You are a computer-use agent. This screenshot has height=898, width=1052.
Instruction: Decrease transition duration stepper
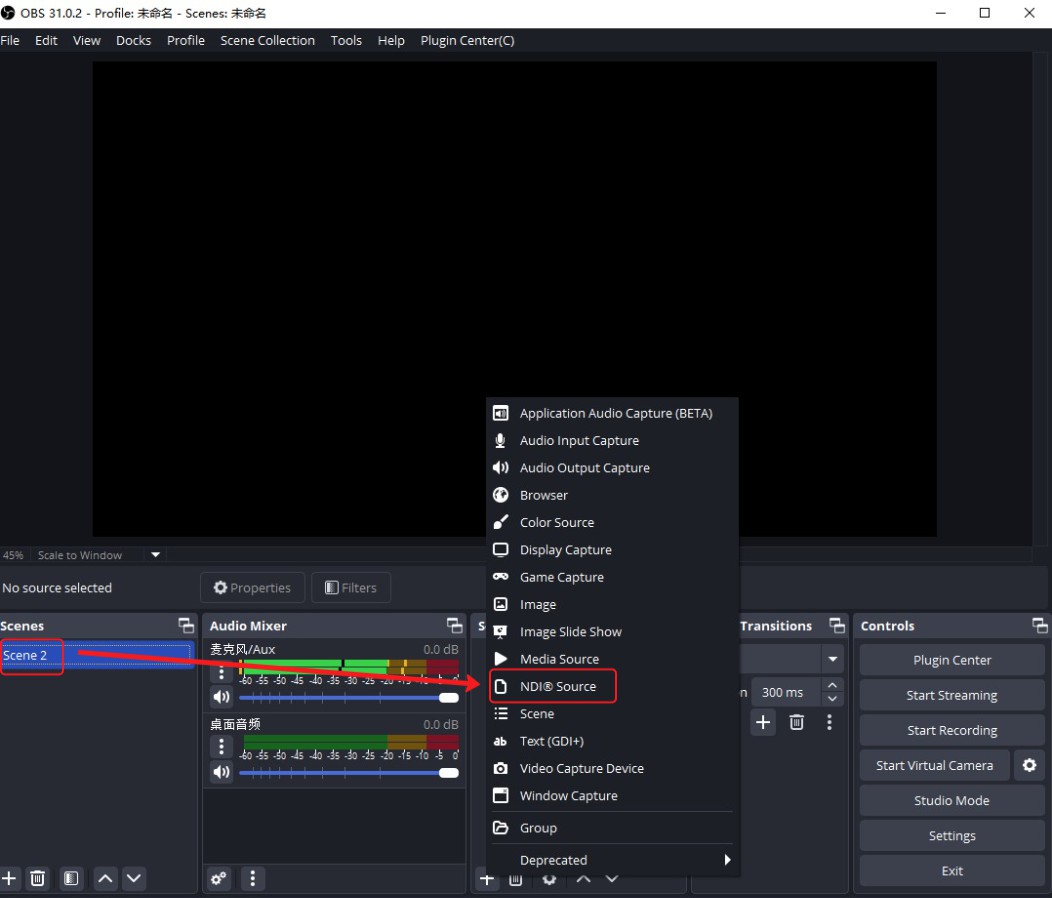(832, 699)
